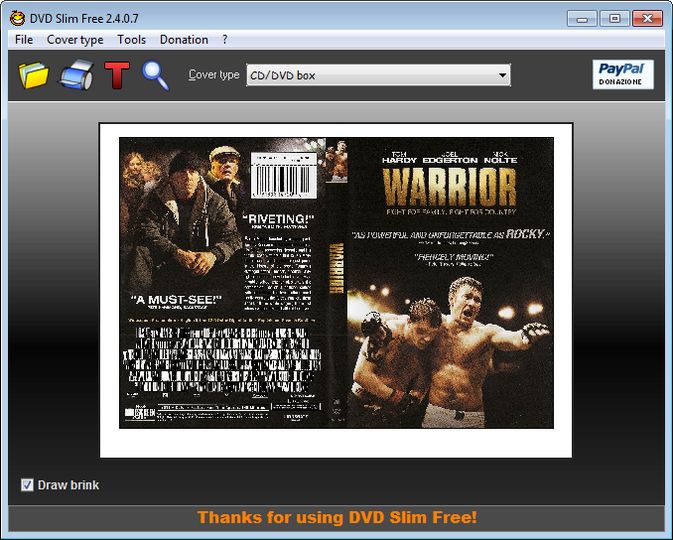The height and width of the screenshot is (540, 673).
Task: Select the Warrior DVD cover preview
Action: pyautogui.click(x=336, y=282)
